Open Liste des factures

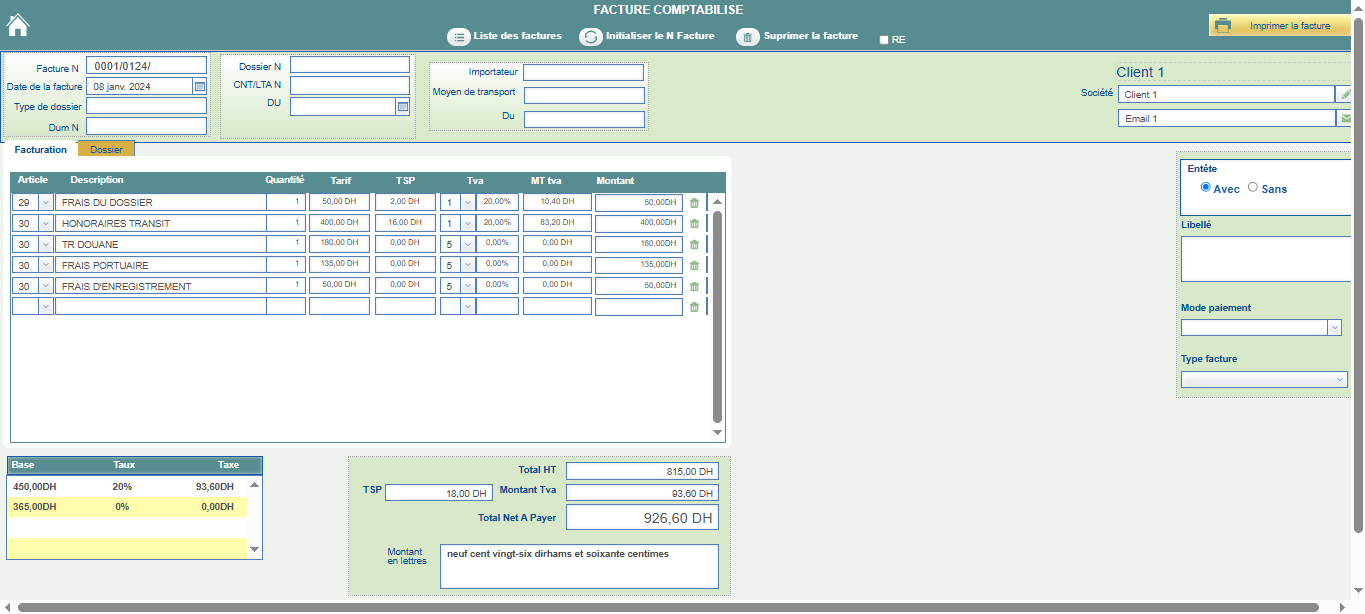click(504, 37)
